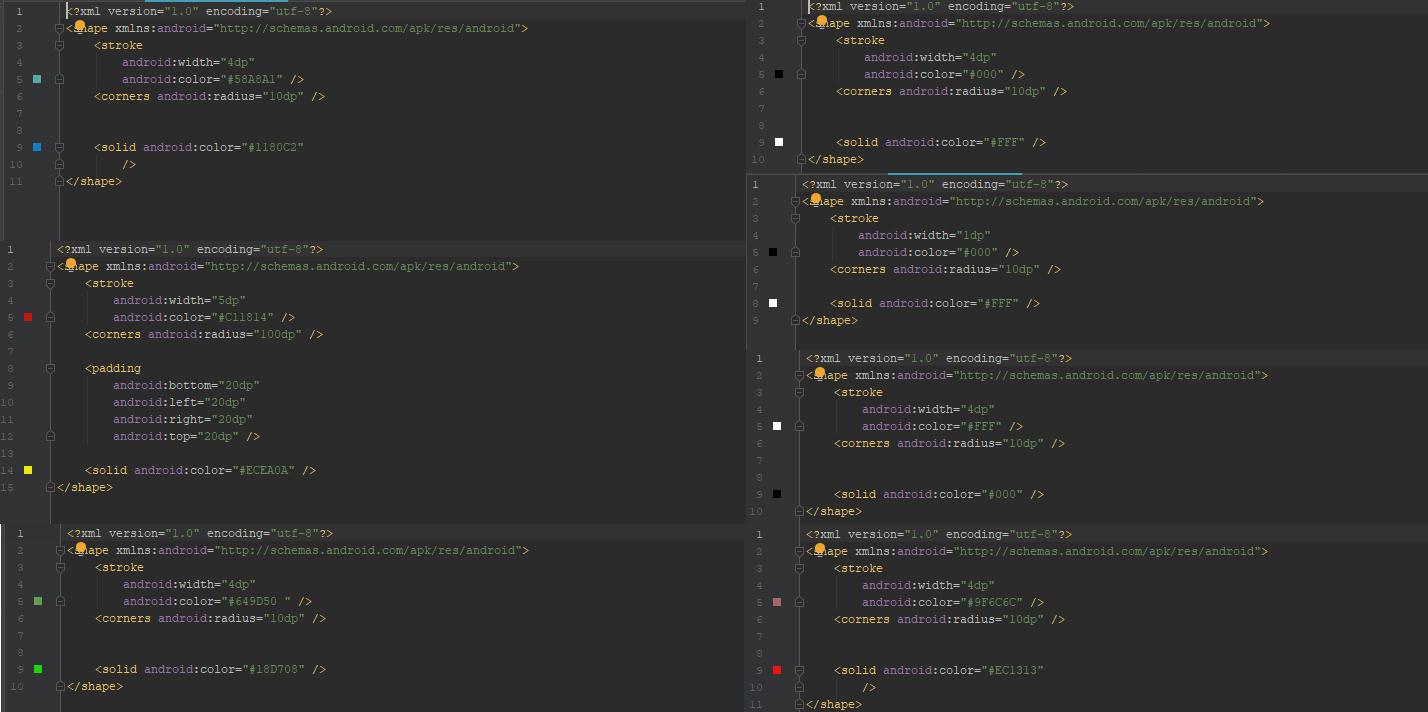The image size is (1428, 712).
Task: Click the android:width="1dp" attribute
Action: pyautogui.click(x=924, y=235)
